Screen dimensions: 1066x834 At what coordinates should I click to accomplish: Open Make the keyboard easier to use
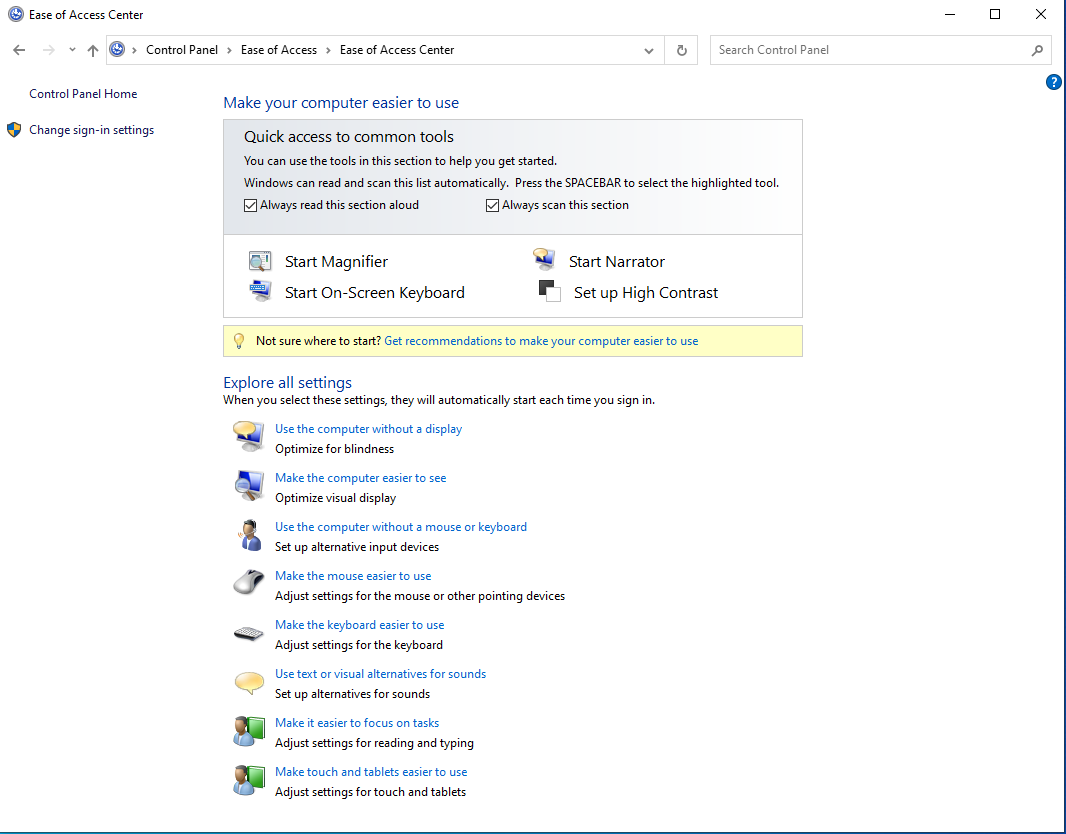360,625
